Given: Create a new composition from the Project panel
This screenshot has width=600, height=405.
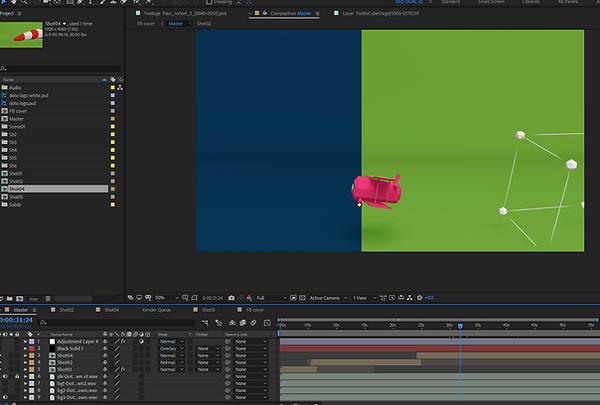Looking at the screenshot, I should pos(20,299).
